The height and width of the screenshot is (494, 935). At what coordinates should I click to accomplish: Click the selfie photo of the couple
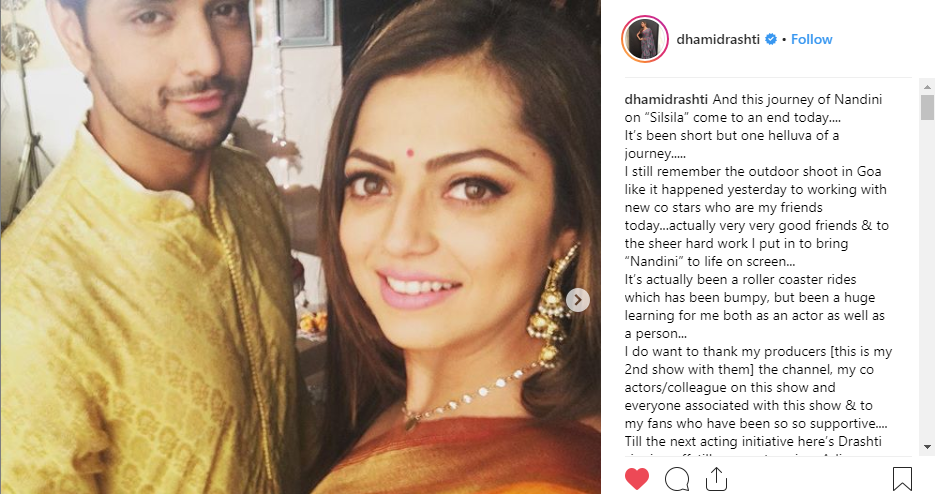(300, 247)
